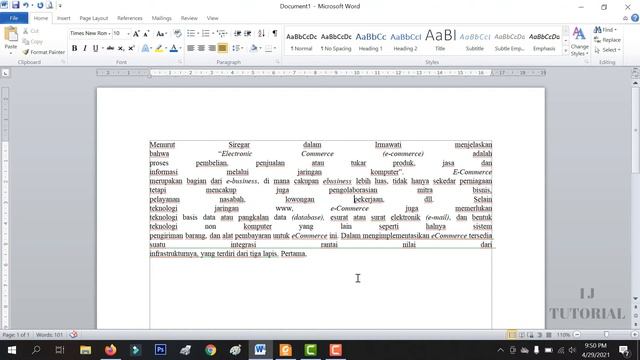
Task: Switch to the Page Layout tab
Action: [94, 18]
